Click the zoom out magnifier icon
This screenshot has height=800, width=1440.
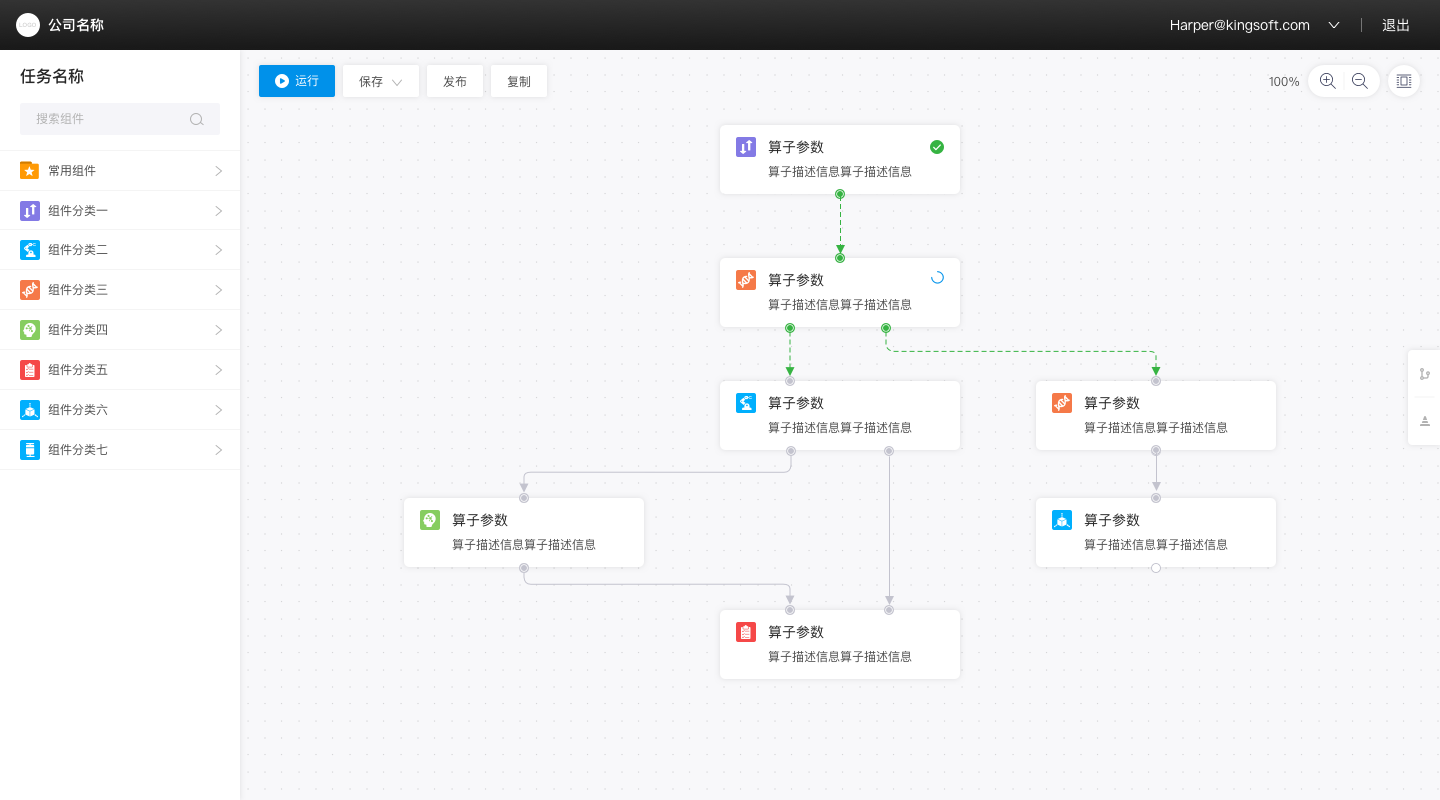click(1359, 81)
